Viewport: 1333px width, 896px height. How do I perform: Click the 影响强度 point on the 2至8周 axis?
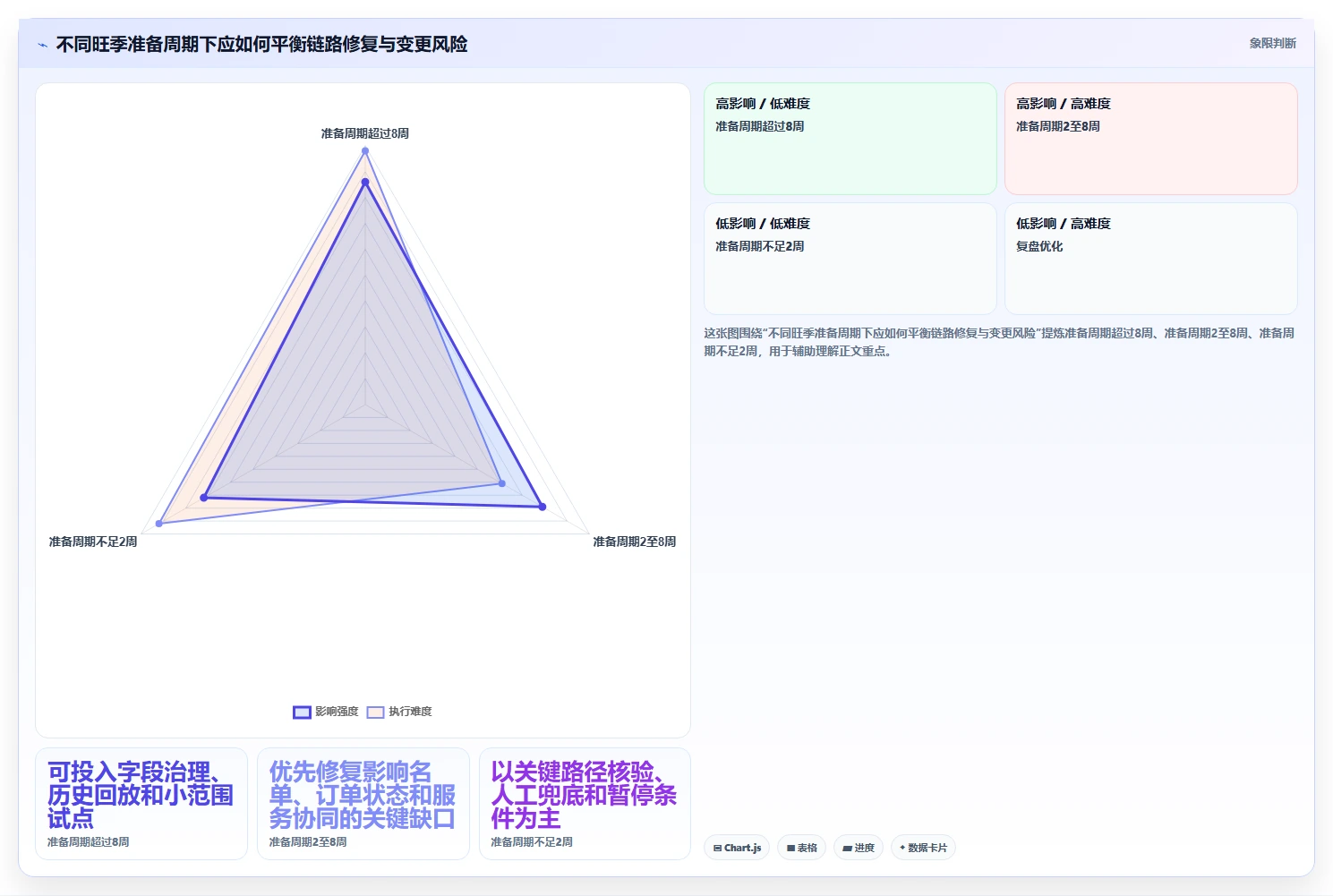pyautogui.click(x=542, y=507)
